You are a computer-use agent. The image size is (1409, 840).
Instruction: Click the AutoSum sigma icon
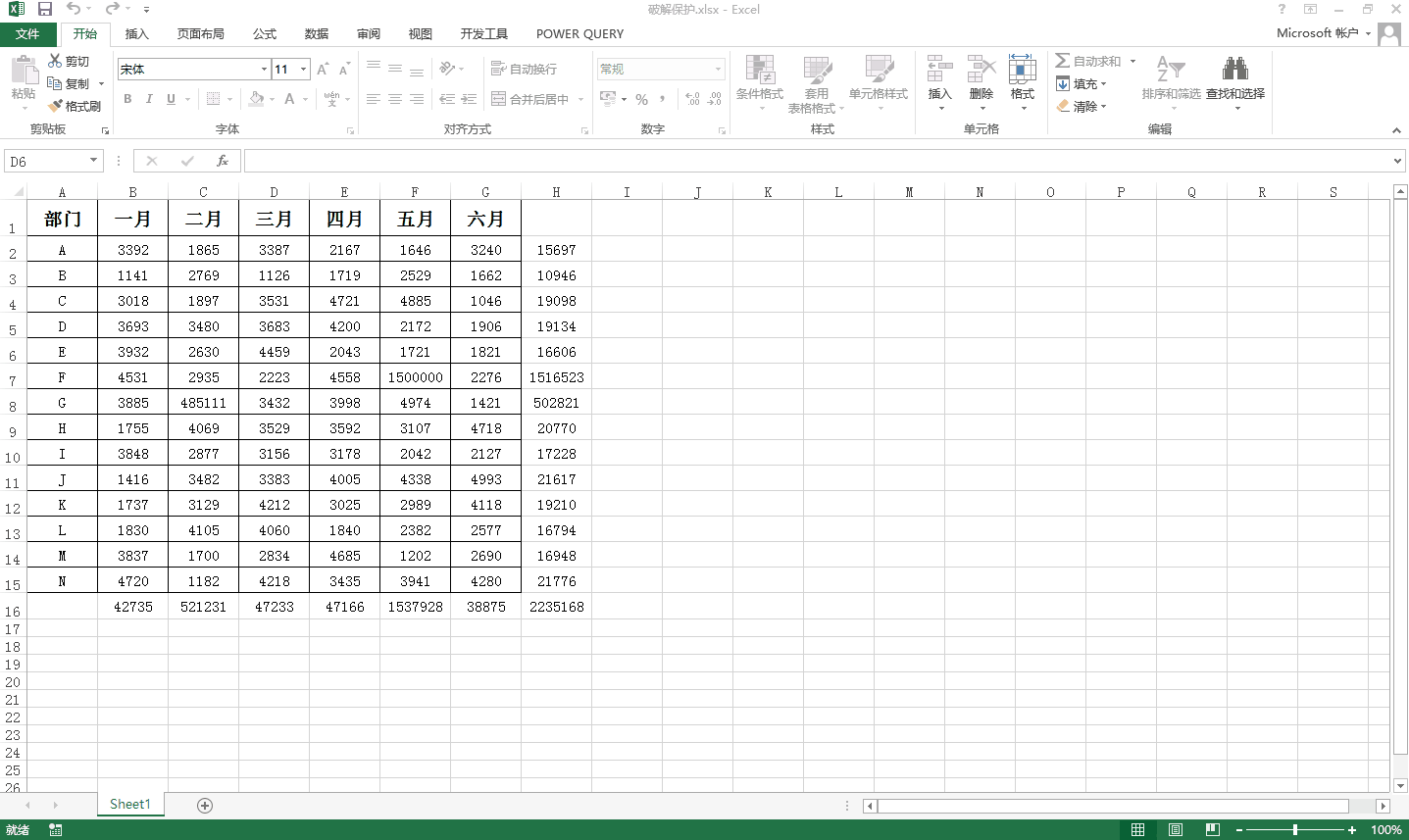tap(1063, 61)
